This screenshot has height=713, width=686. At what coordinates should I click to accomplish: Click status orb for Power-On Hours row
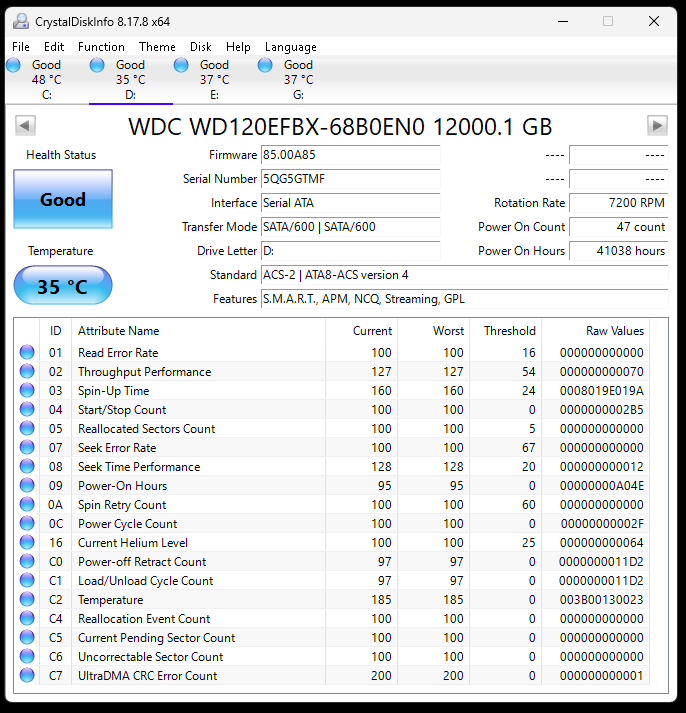(27, 486)
